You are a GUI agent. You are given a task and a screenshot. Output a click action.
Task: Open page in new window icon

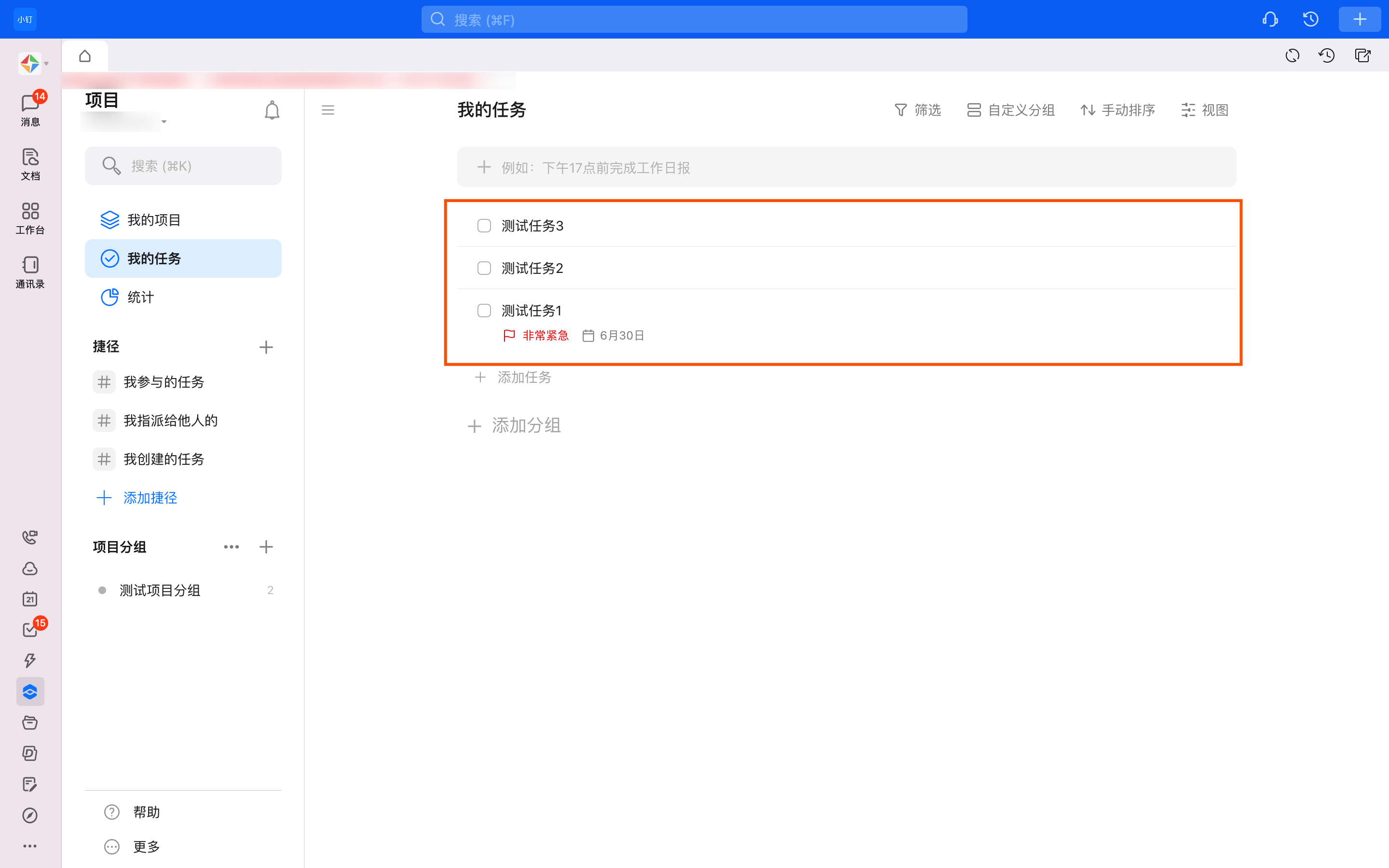click(1362, 55)
